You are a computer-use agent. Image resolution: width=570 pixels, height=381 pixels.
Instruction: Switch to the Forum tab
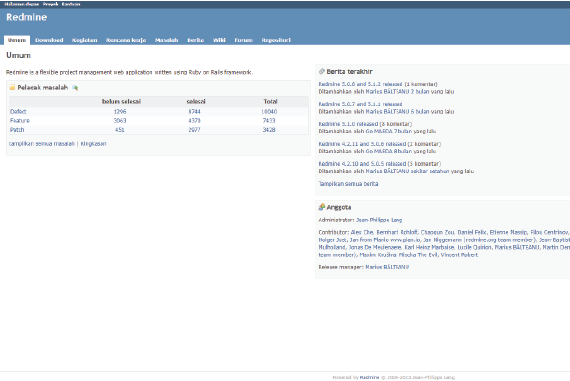[x=244, y=40]
